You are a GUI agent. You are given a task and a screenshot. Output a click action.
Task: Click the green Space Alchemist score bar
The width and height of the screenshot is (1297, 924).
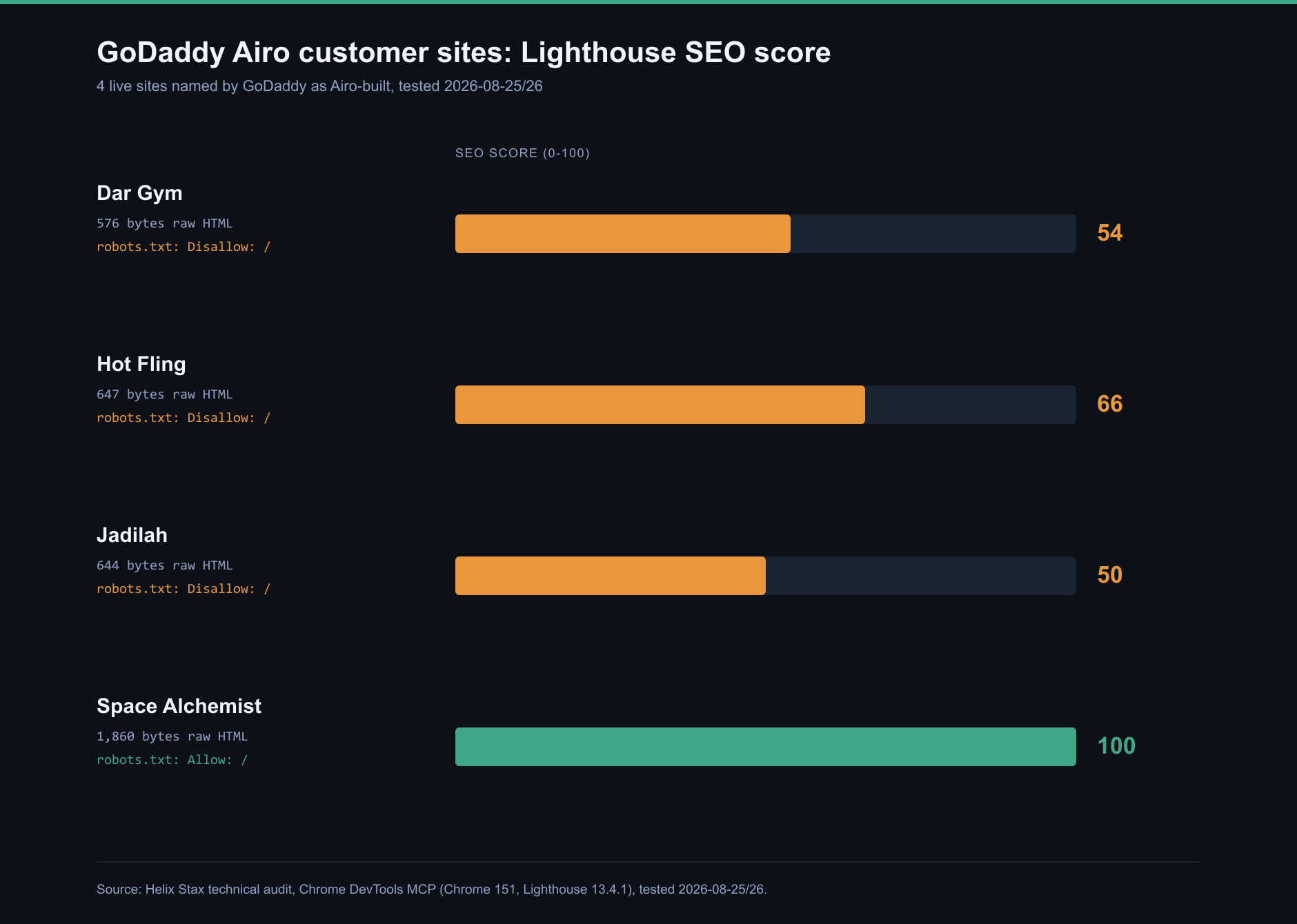pos(766,747)
